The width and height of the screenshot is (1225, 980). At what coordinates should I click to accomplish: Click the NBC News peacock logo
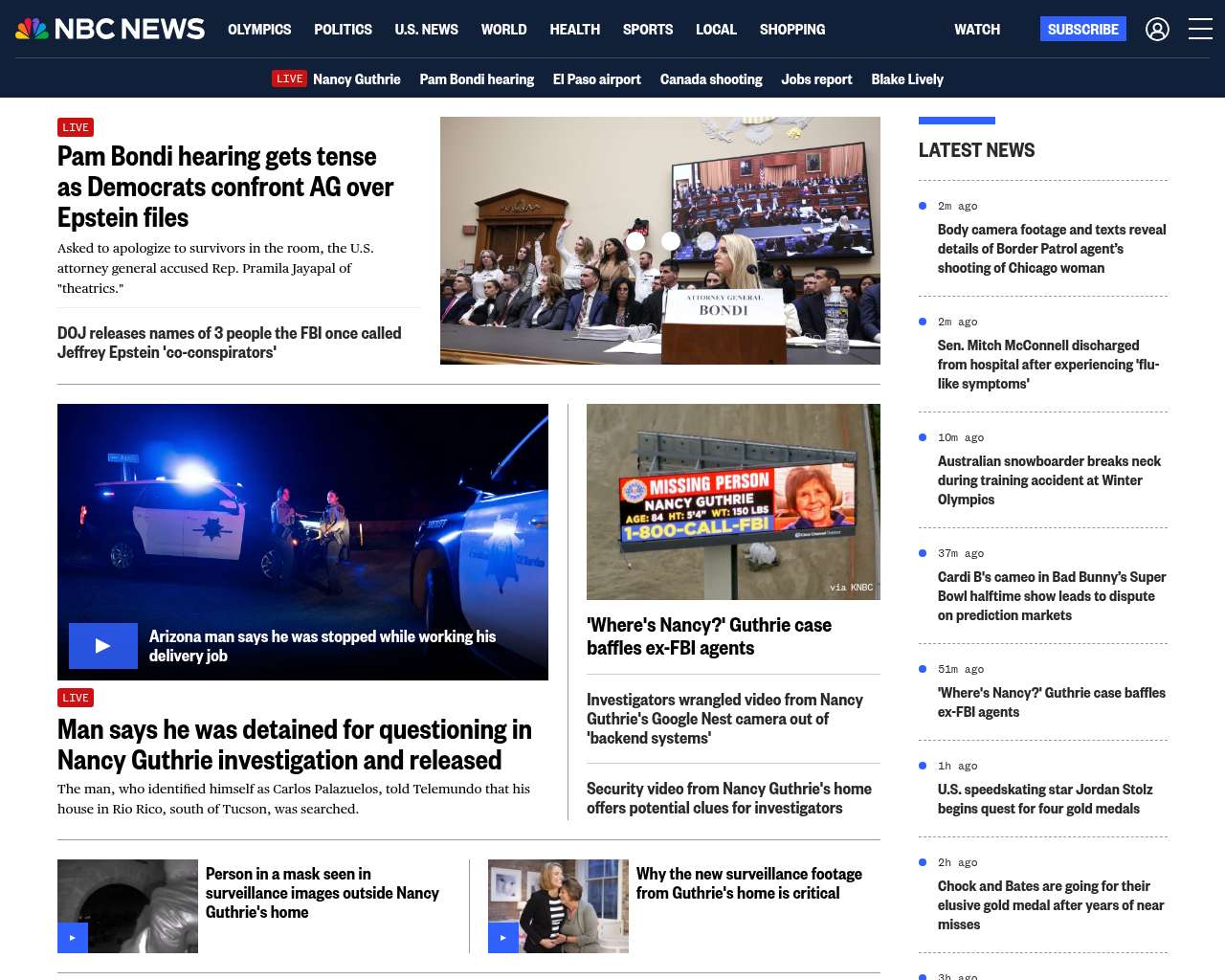tap(110, 29)
